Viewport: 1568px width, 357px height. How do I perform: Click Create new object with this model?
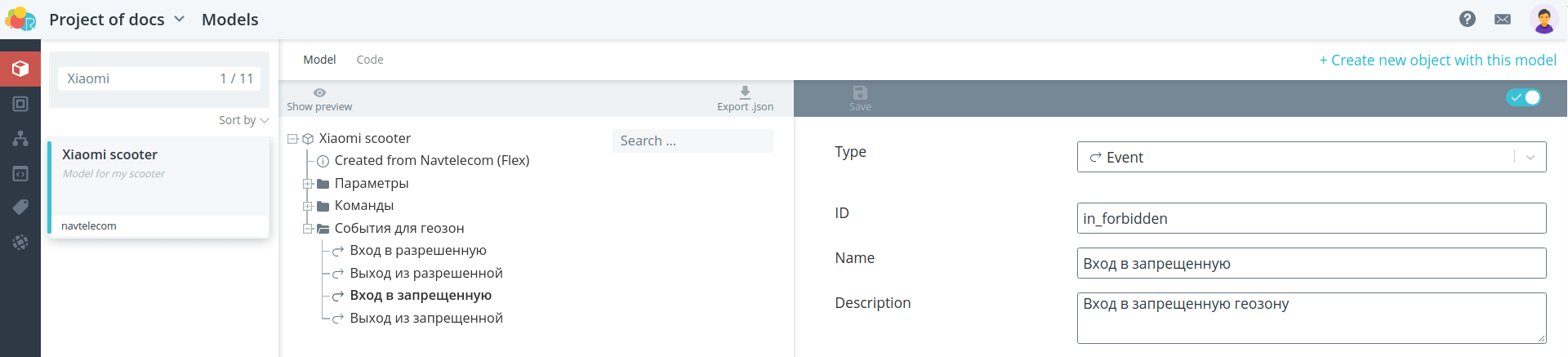click(1437, 60)
